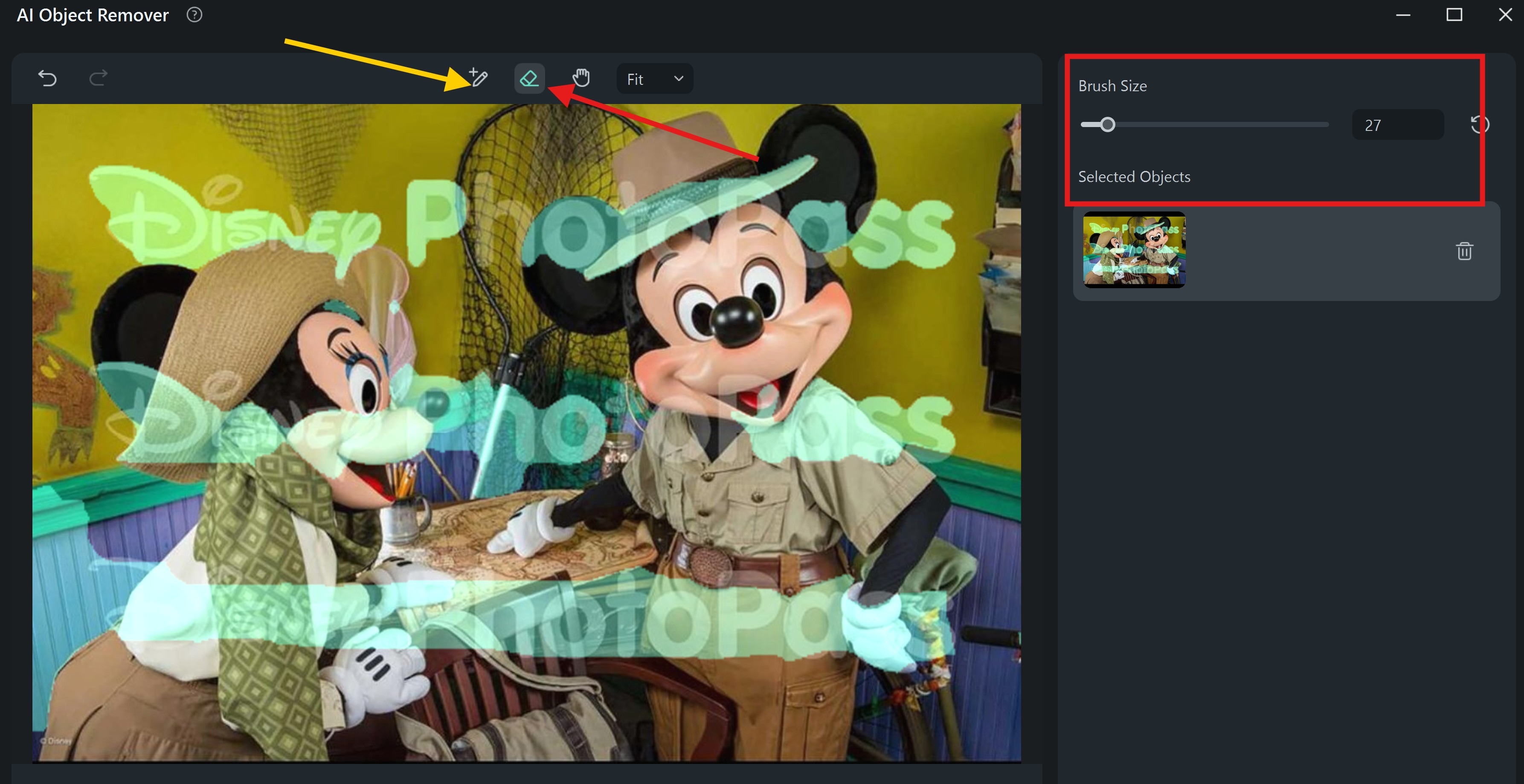Click the Brush Size label
The width and height of the screenshot is (1524, 784).
[x=1112, y=86]
